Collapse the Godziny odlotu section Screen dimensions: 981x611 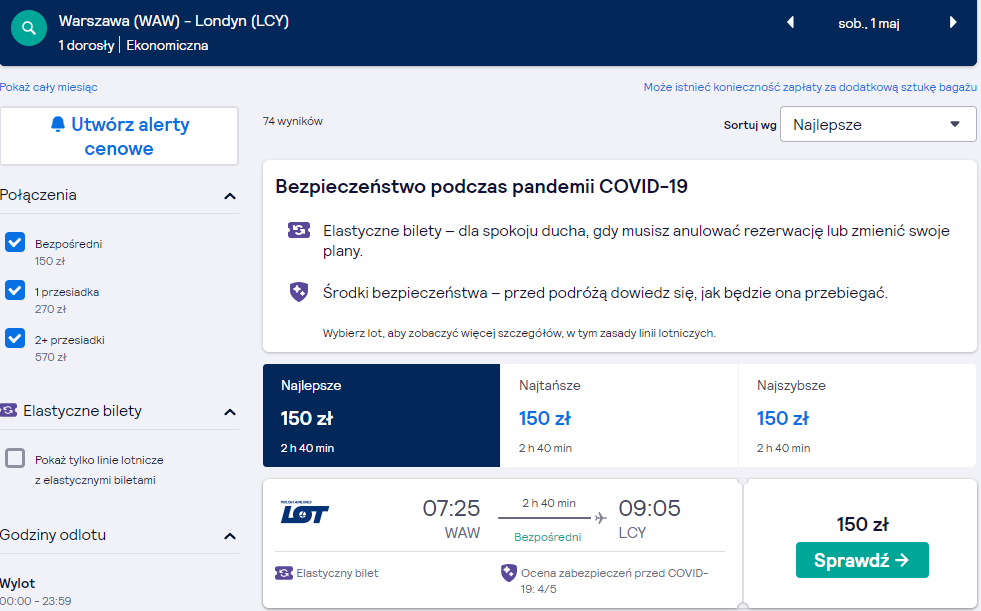coord(230,536)
